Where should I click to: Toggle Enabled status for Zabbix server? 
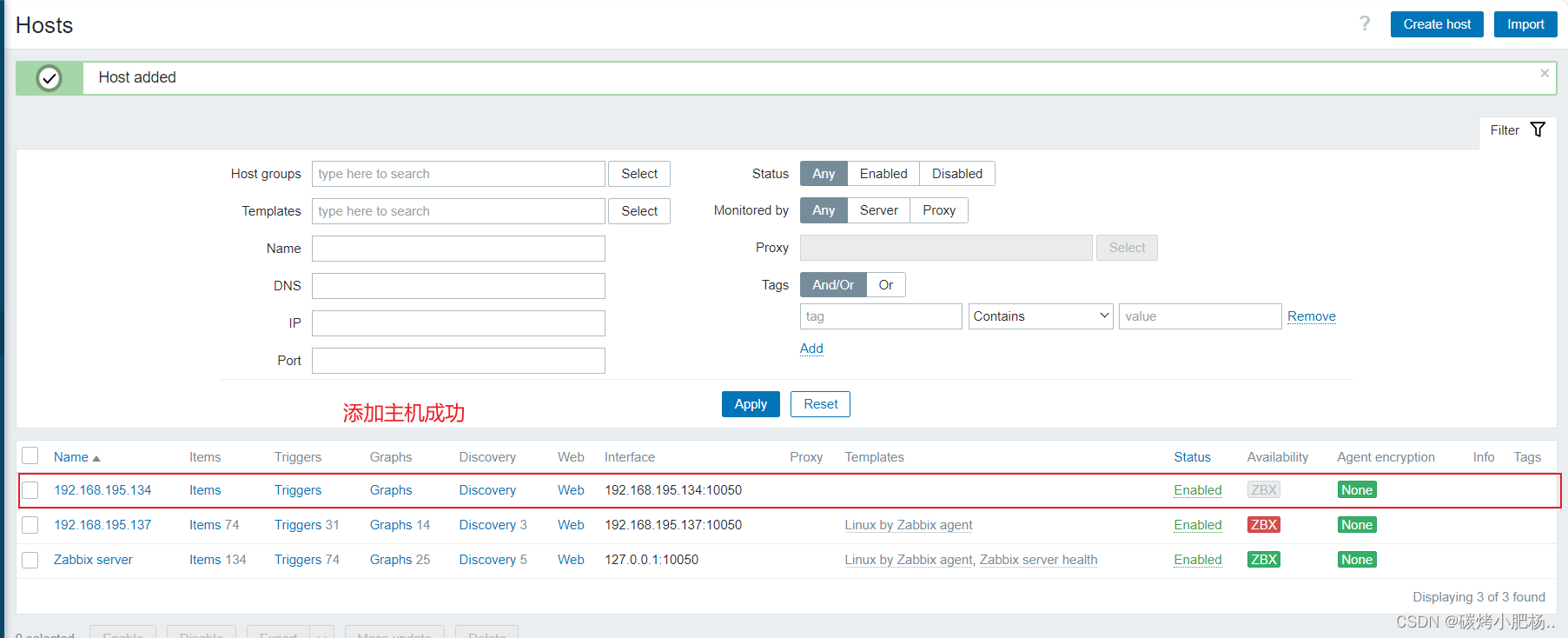point(1198,560)
